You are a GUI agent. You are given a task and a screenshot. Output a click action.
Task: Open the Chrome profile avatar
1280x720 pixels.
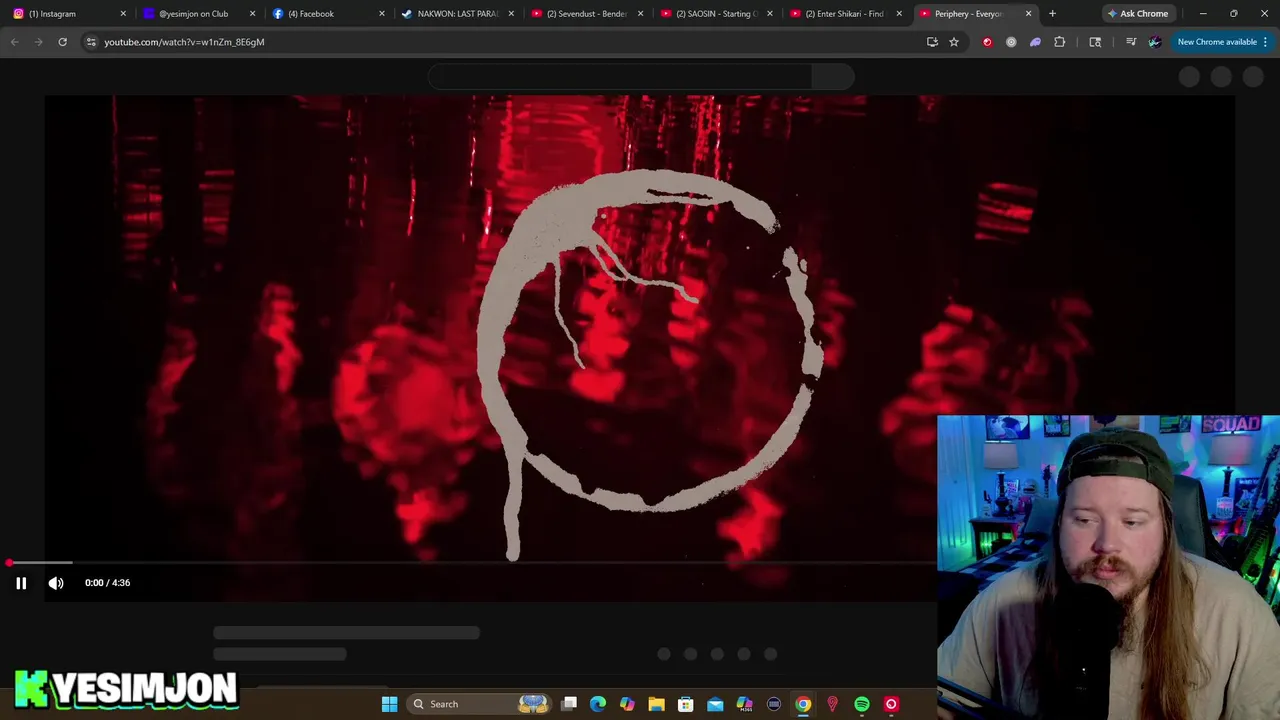1154,42
